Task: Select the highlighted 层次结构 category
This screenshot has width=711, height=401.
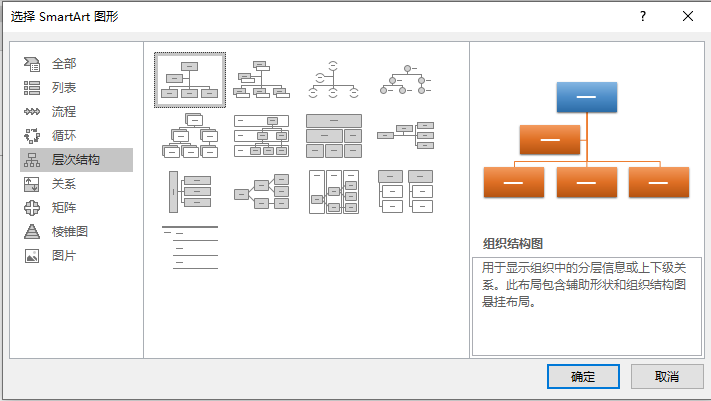Action: tap(76, 160)
